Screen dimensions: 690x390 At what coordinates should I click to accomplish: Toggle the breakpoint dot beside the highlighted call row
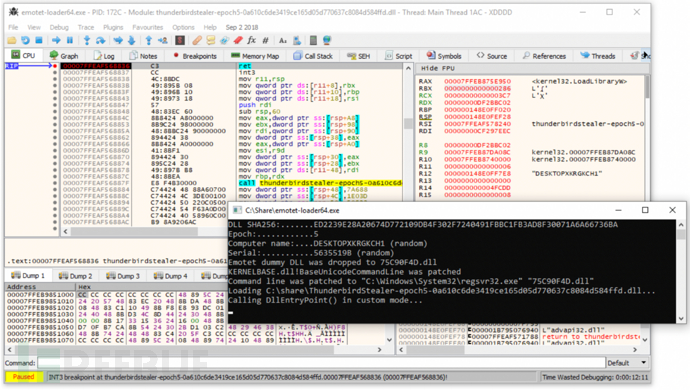pos(55,183)
